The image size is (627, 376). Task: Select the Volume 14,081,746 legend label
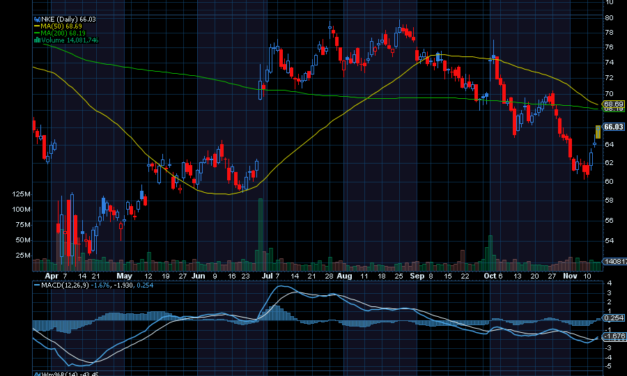point(70,40)
